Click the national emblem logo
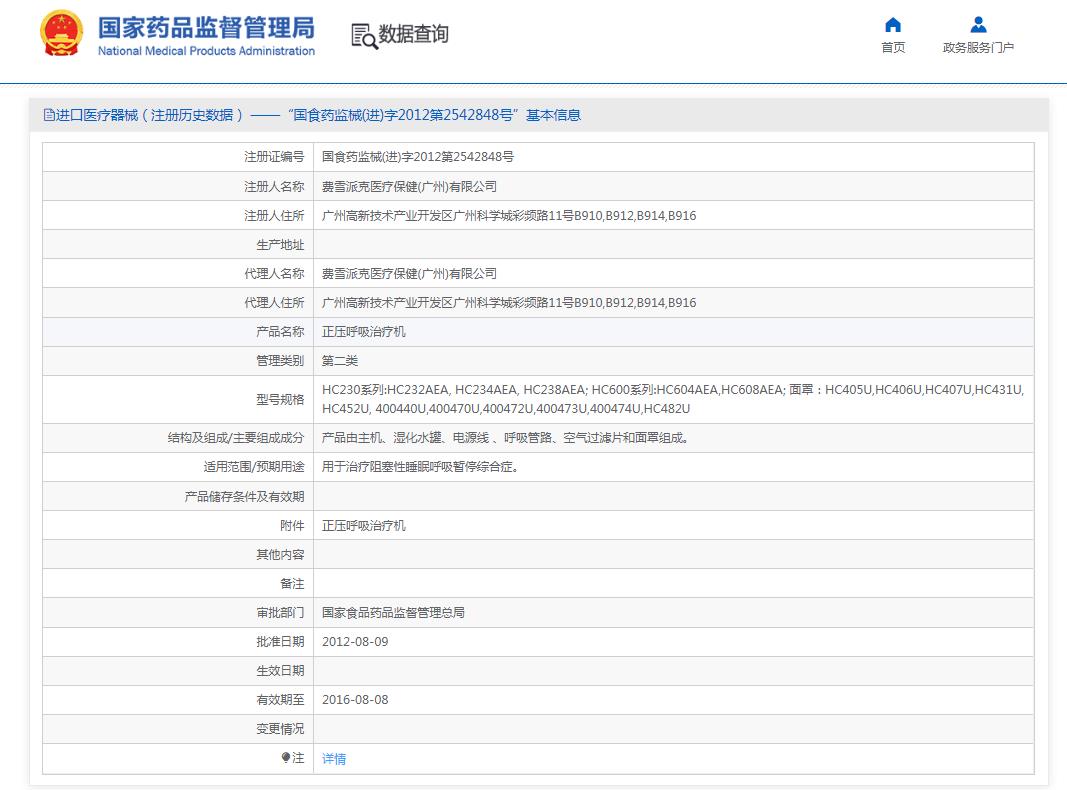The height and width of the screenshot is (790, 1067). tap(62, 35)
